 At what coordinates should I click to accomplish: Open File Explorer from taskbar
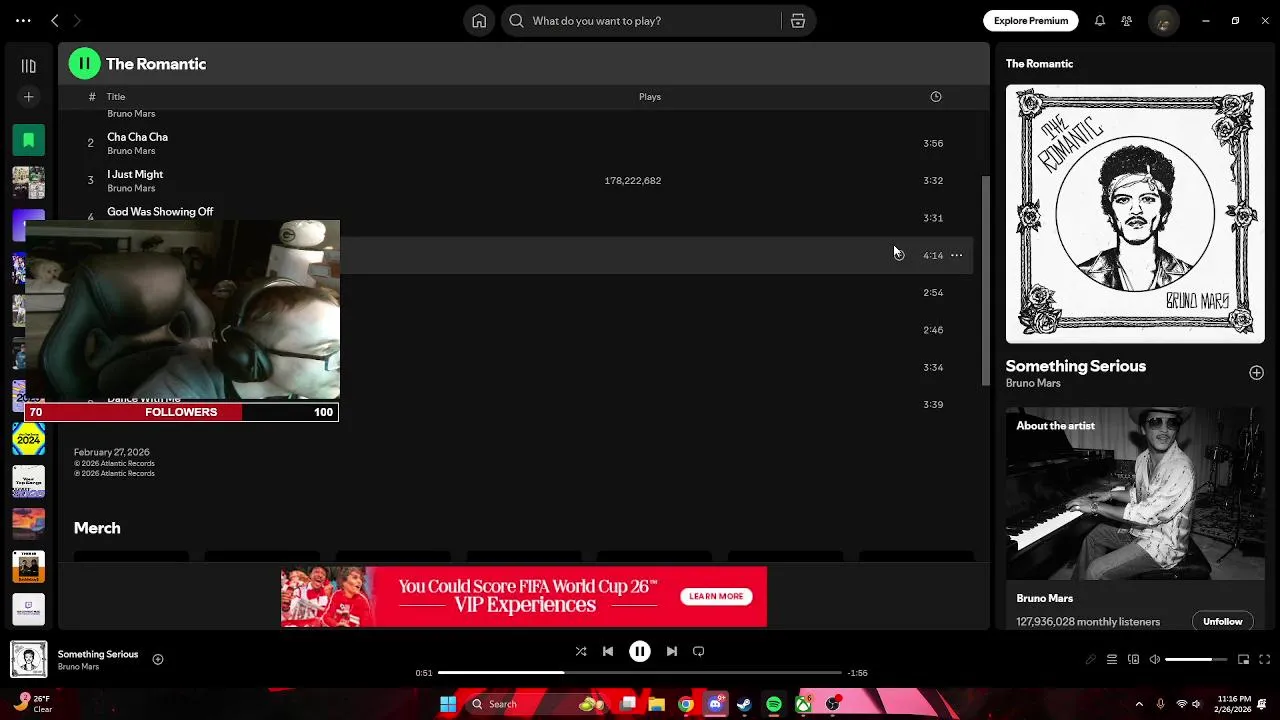pyautogui.click(x=657, y=704)
